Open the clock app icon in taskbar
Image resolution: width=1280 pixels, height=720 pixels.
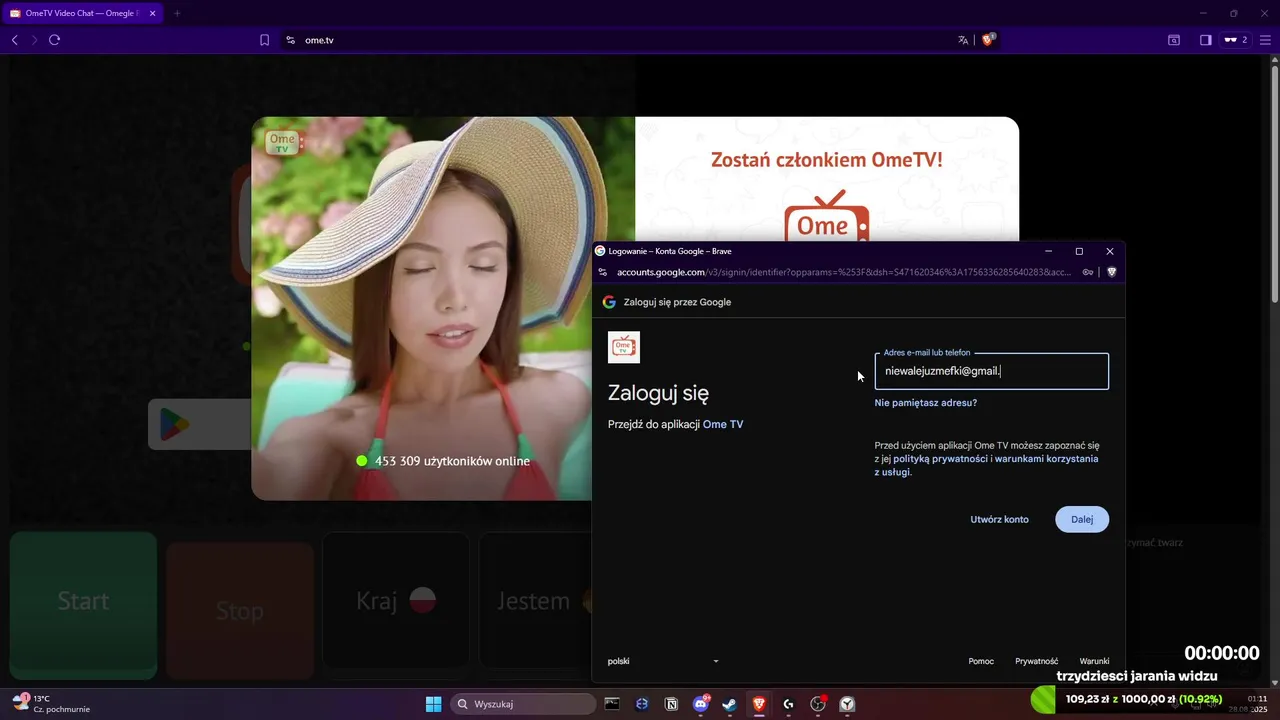[x=847, y=704]
